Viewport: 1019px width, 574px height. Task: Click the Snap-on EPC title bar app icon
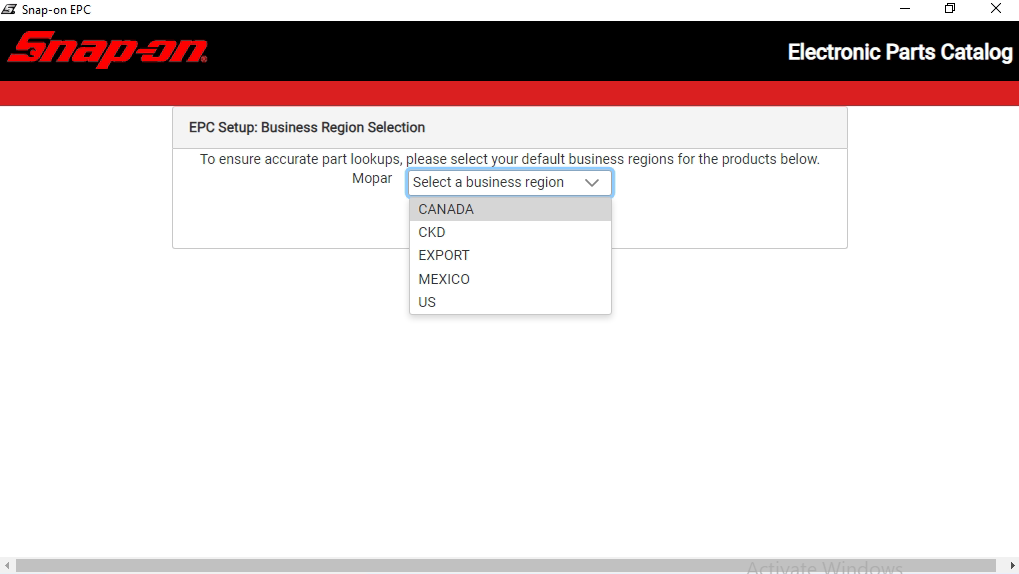tap(9, 9)
